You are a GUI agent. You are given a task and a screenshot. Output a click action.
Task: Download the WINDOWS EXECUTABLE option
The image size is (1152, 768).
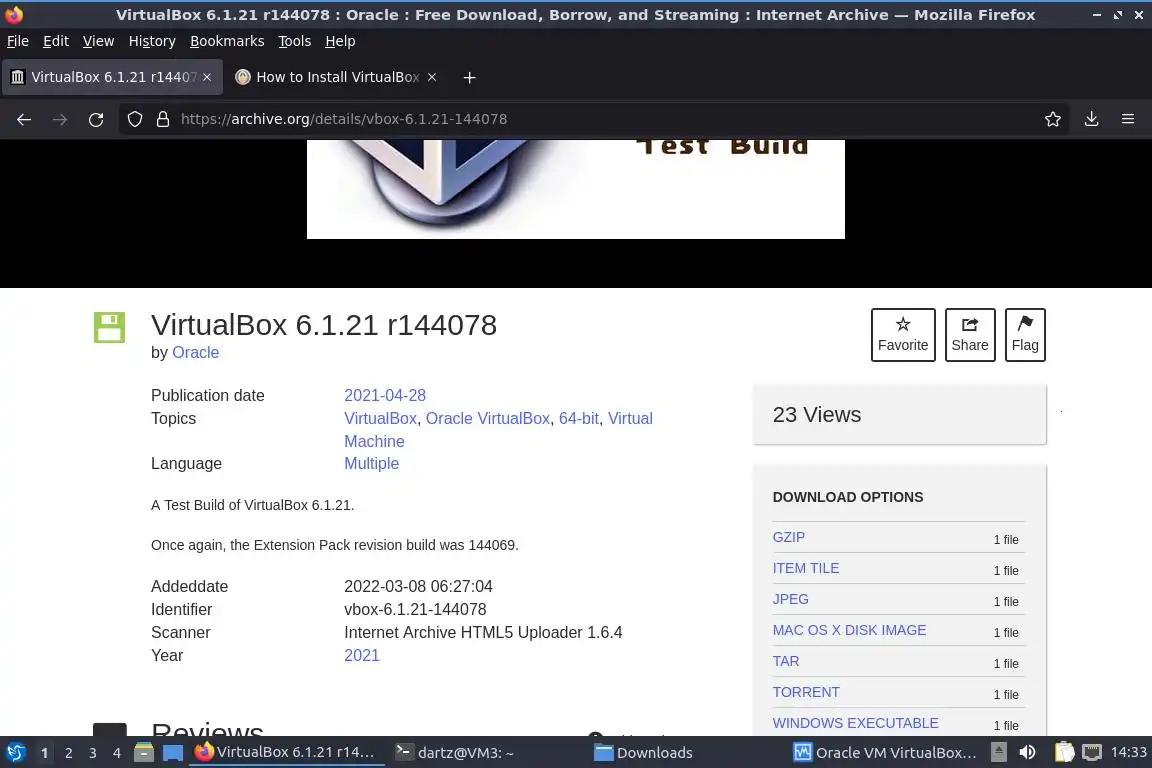(855, 722)
